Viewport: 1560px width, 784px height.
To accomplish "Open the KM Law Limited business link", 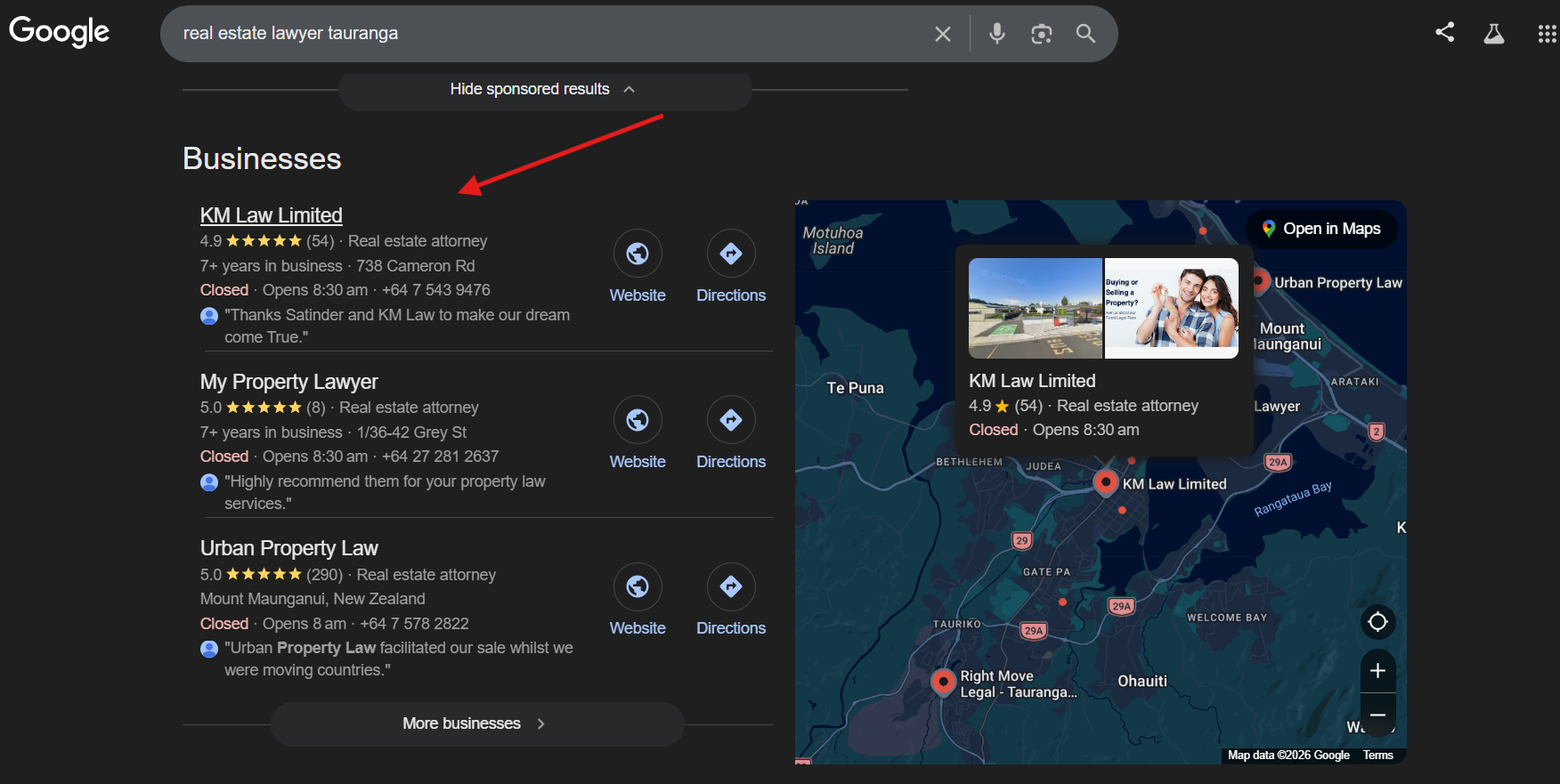I will coord(272,215).
